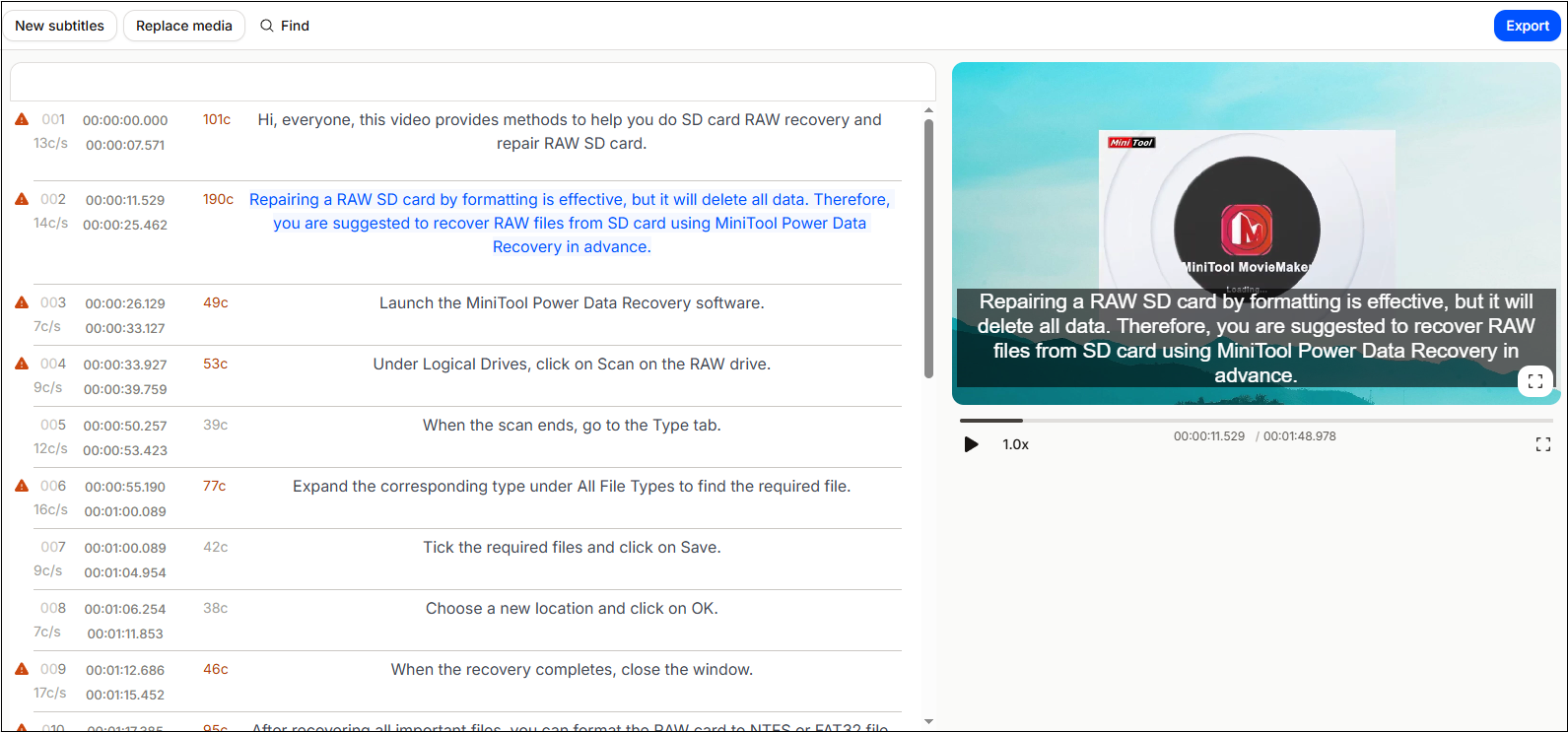Viewport: 1568px width, 732px height.
Task: Select subtitle 'Choose a new location and click on OK.'
Action: tap(572, 608)
